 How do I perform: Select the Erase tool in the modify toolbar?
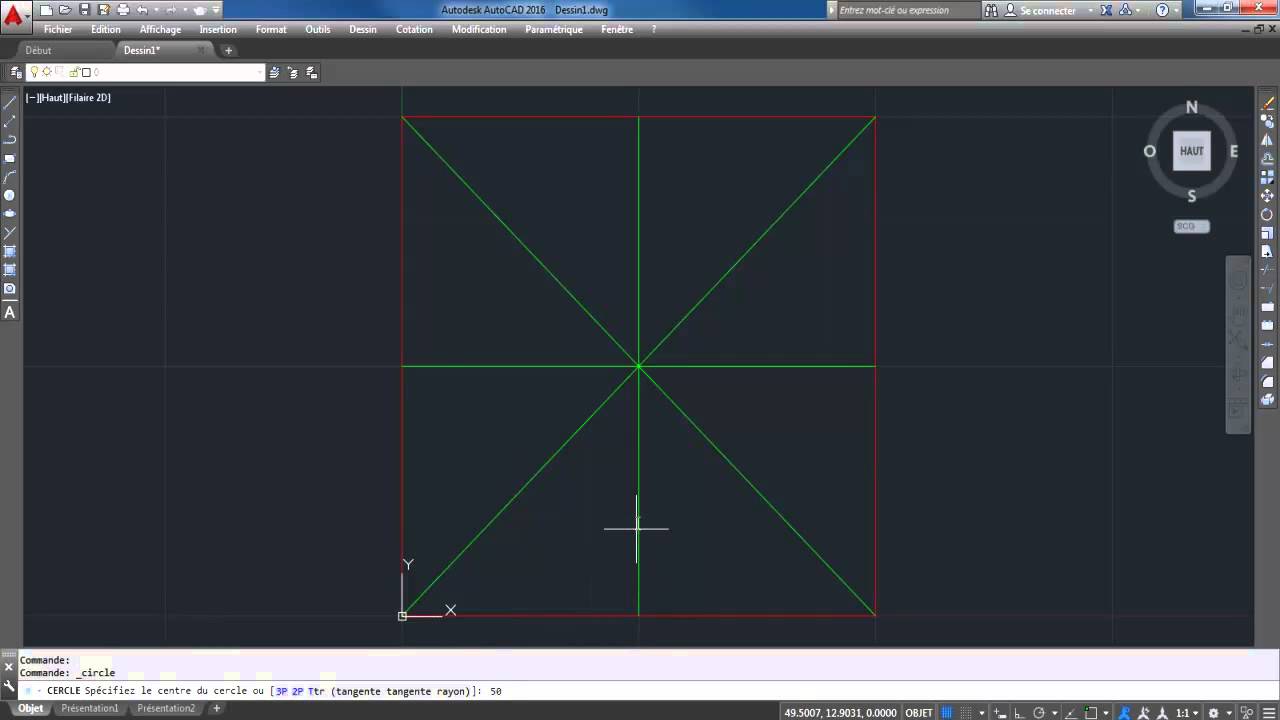coord(1267,102)
